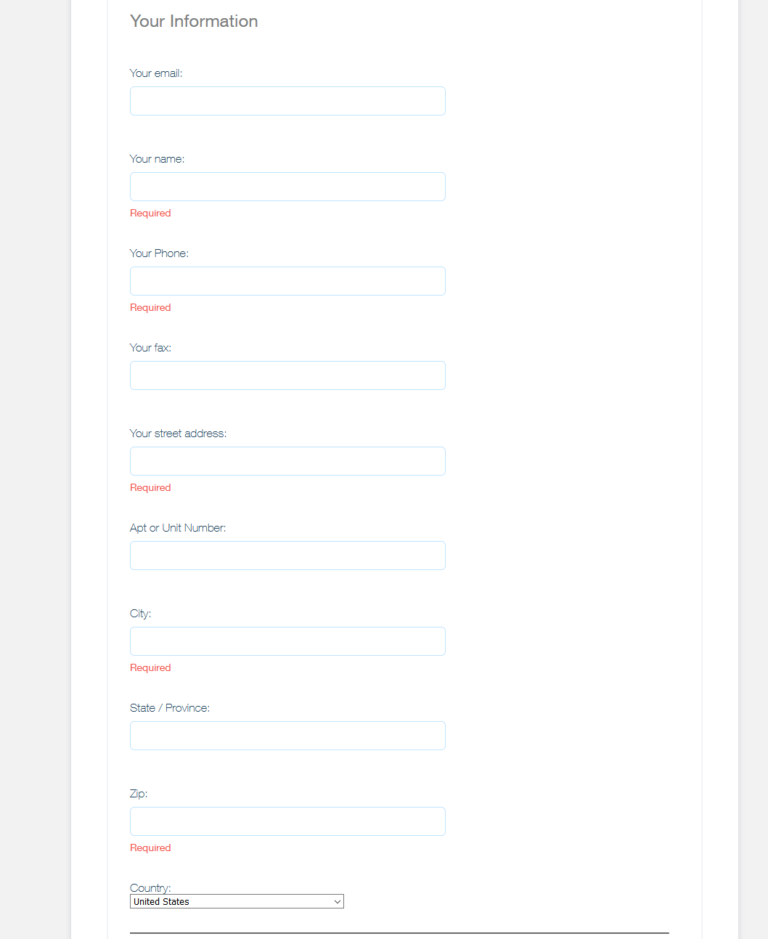Click the State / Province input field
Viewport: 768px width, 939px height.
(x=287, y=736)
